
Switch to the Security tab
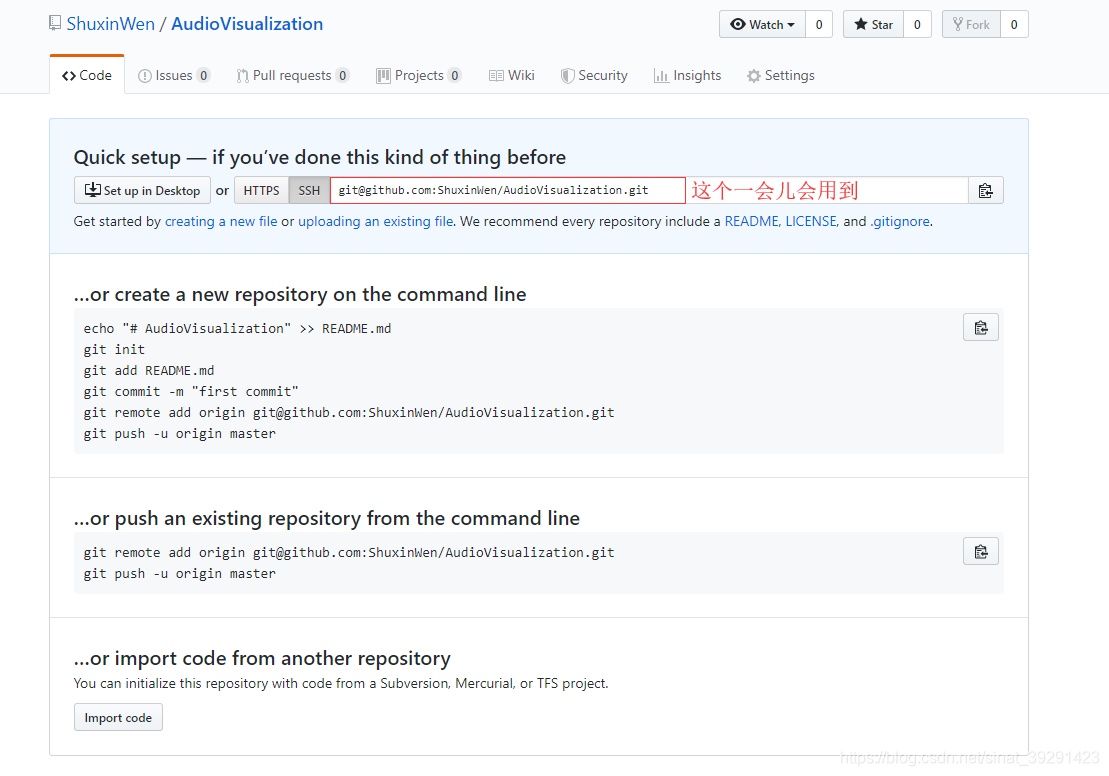pyautogui.click(x=594, y=75)
